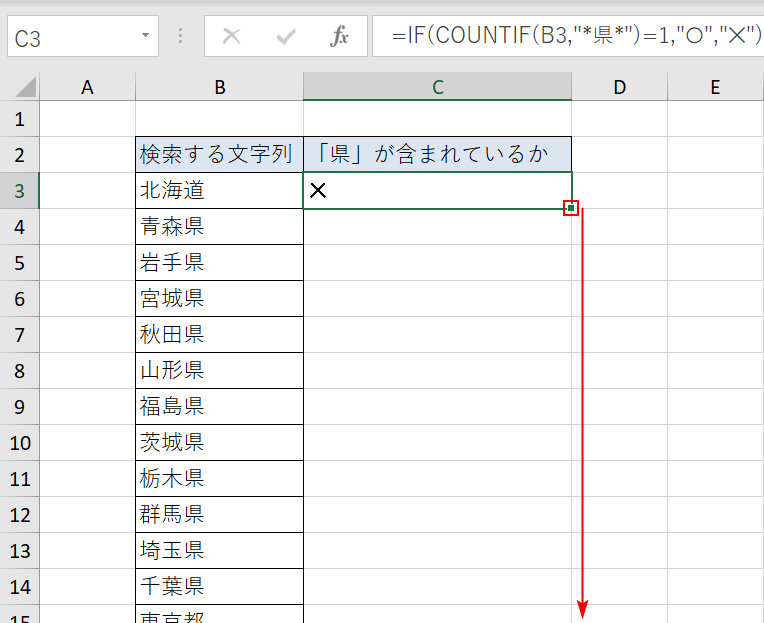Select row 2 header

tap(19, 155)
